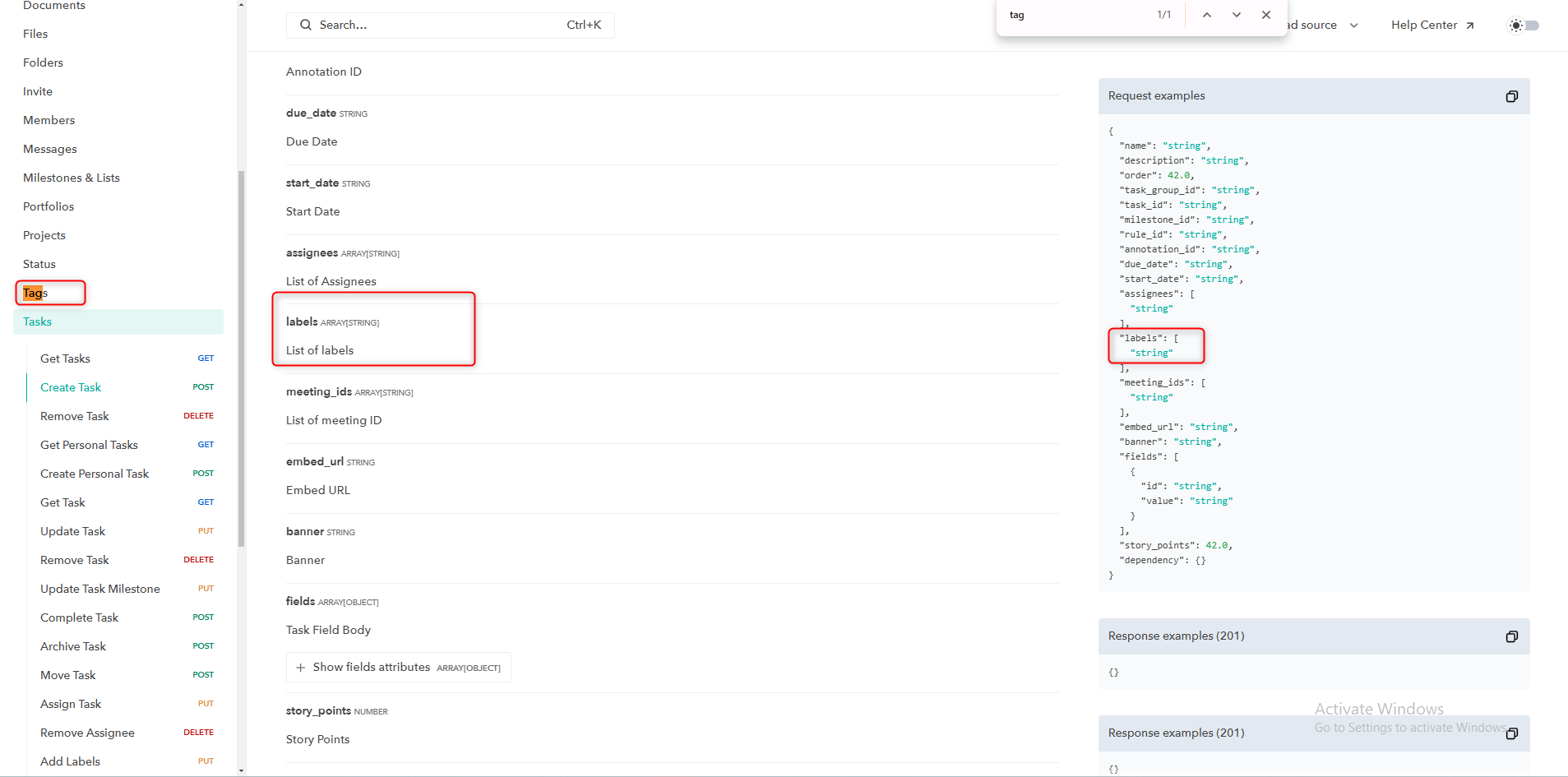Open Projects section in sidebar

pyautogui.click(x=44, y=235)
